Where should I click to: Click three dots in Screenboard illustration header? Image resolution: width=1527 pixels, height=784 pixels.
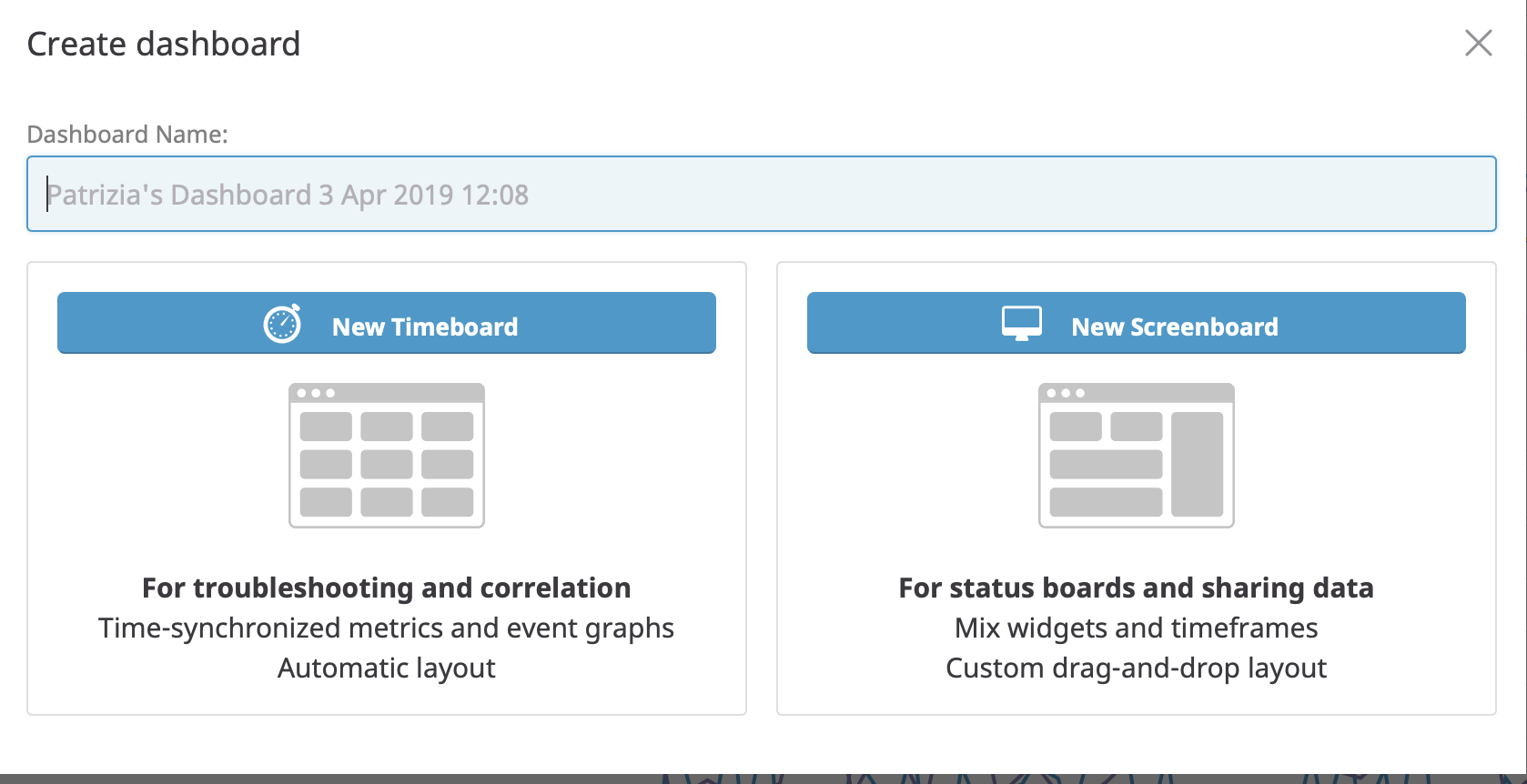coord(1066,393)
